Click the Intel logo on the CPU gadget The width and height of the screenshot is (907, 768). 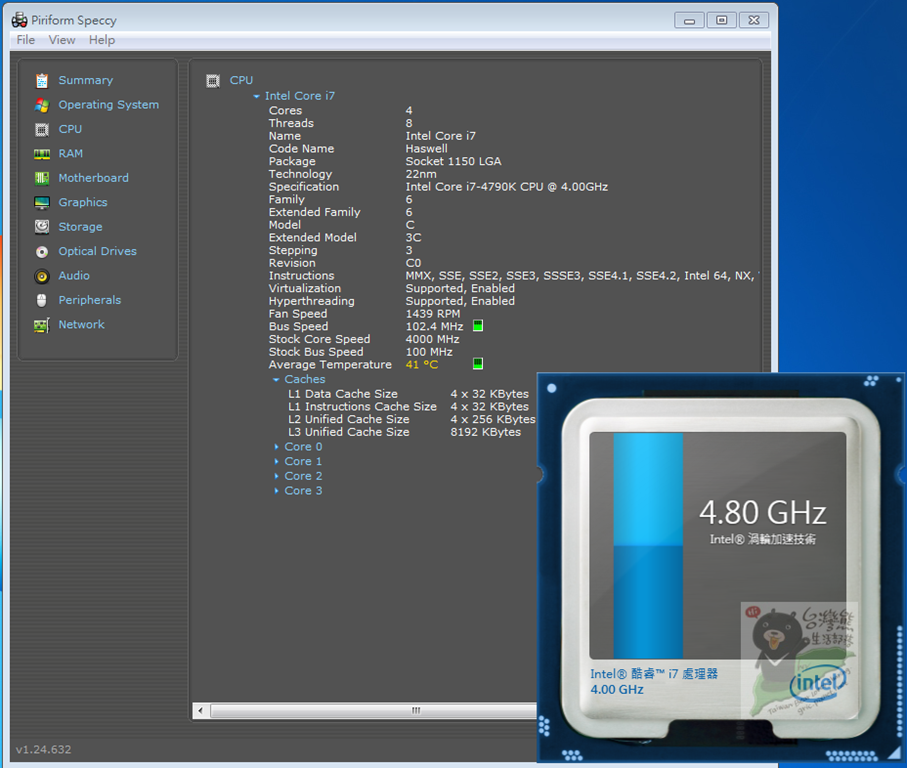tap(817, 684)
